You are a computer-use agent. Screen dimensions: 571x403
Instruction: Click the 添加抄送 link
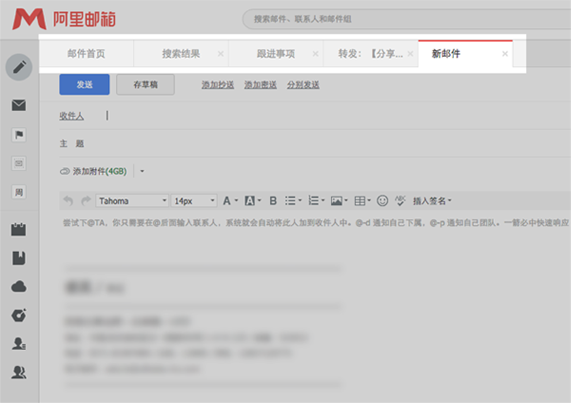click(218, 85)
